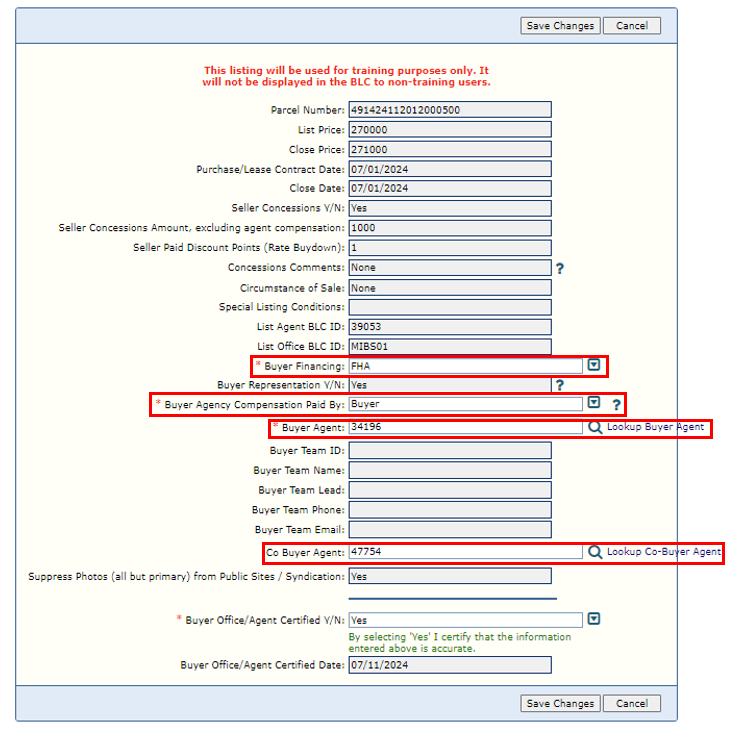Click the bottom Cancel button
Image resolution: width=737 pixels, height=737 pixels.
pos(632,704)
